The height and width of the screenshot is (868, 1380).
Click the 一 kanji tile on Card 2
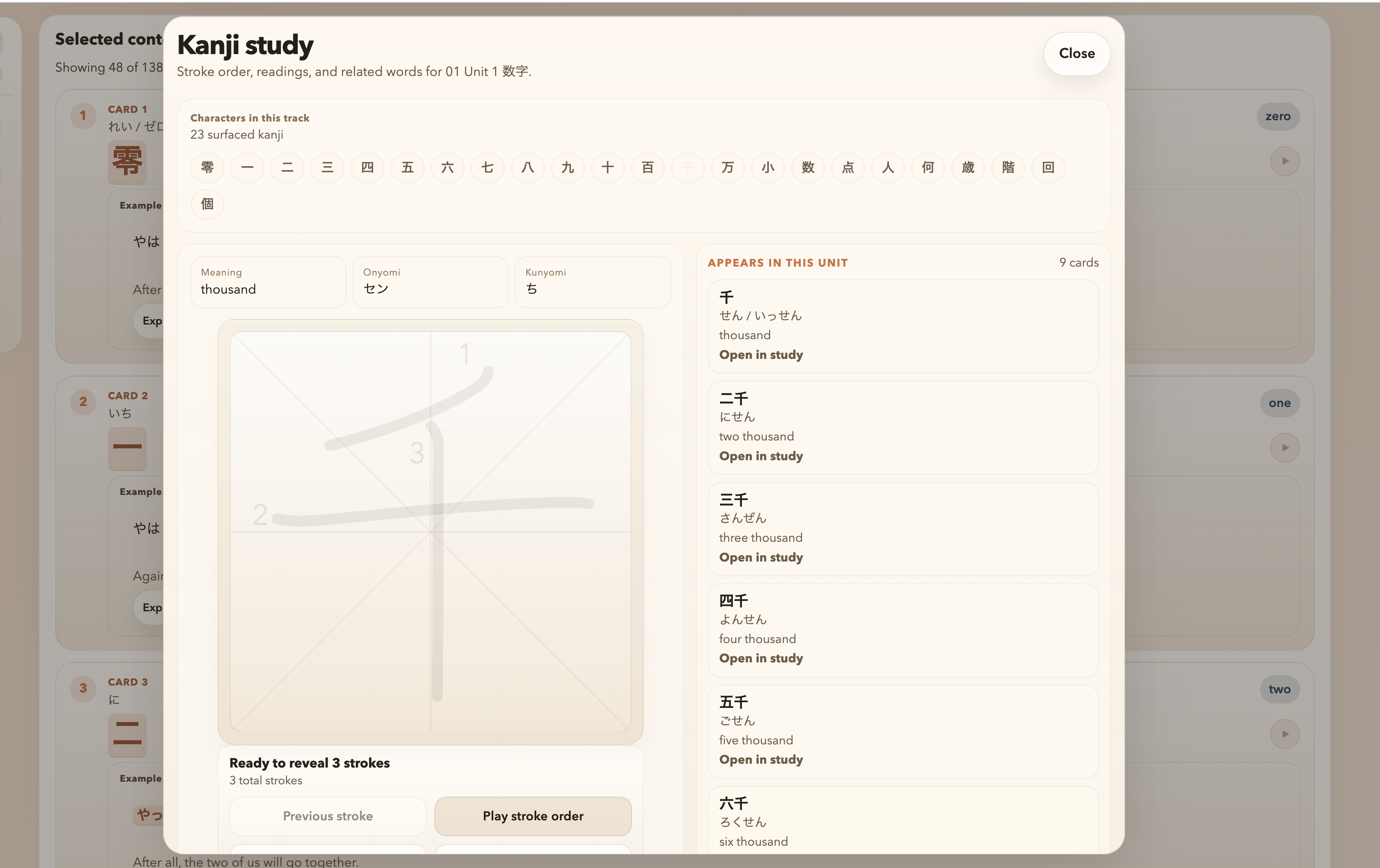click(x=127, y=449)
